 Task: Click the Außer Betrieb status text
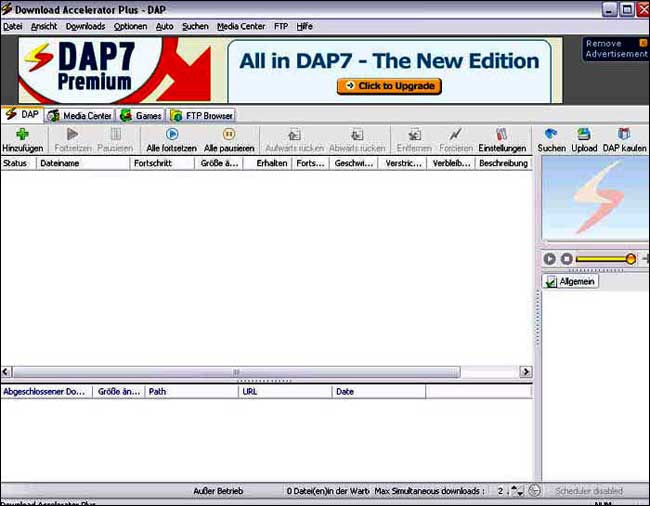tap(218, 491)
